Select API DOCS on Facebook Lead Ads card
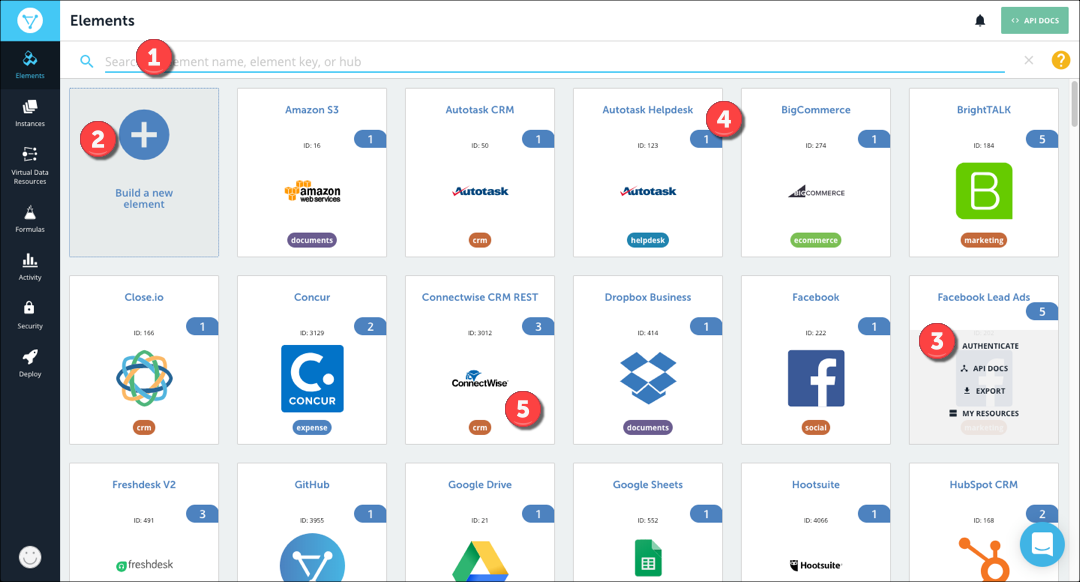The image size is (1080, 582). pyautogui.click(x=984, y=368)
